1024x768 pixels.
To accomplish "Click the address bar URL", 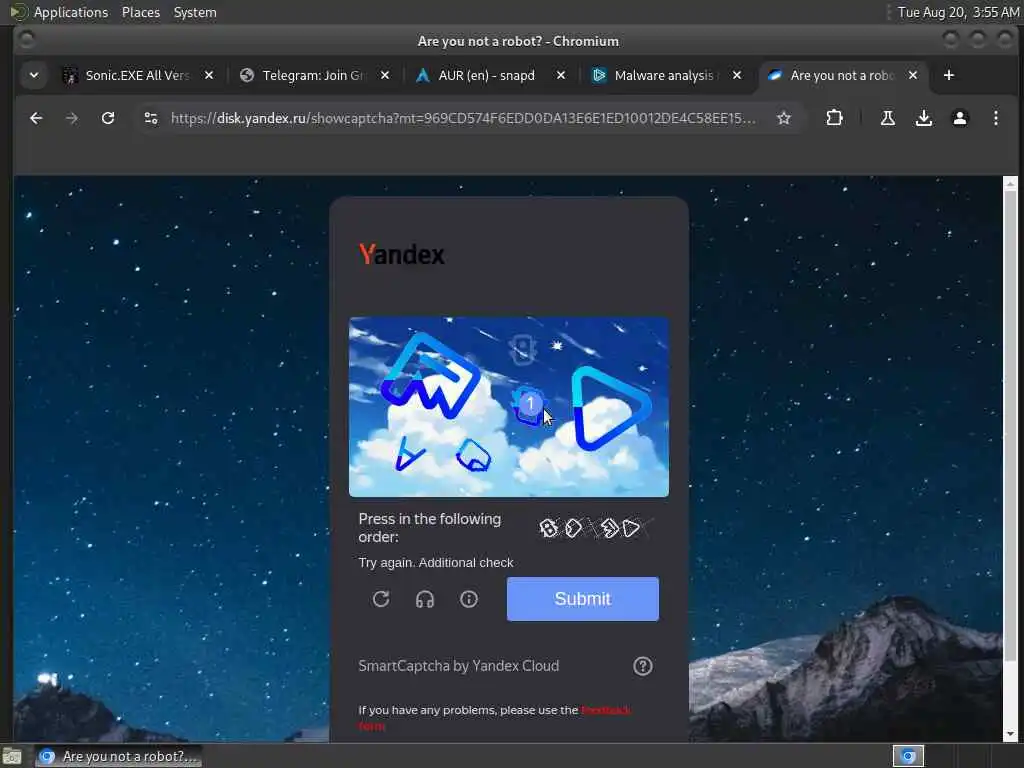I will point(462,118).
